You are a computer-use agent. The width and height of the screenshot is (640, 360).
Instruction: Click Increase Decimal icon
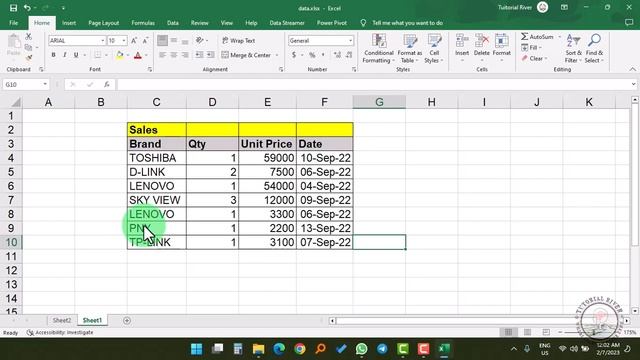[337, 55]
